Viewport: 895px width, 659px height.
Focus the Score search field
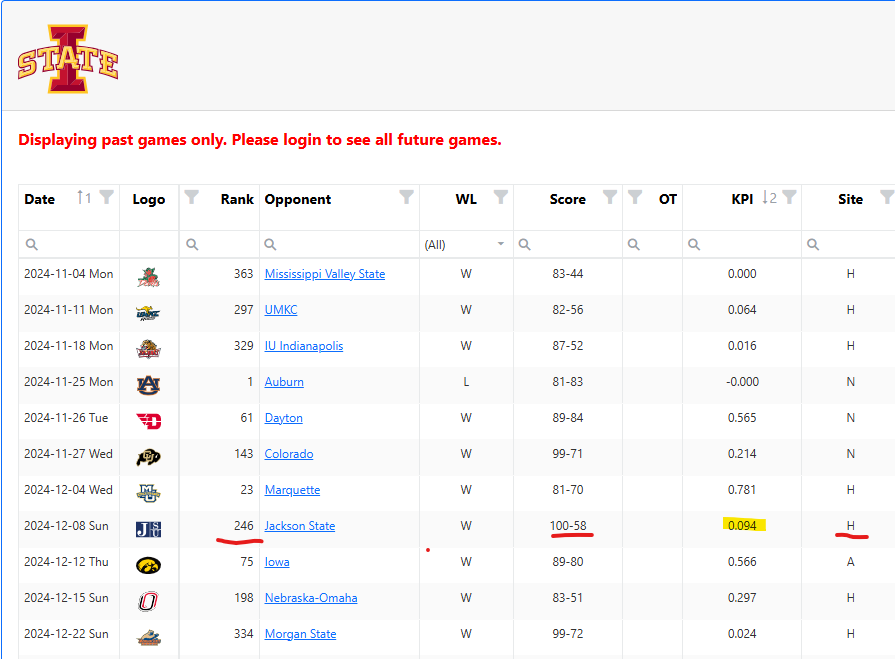pyautogui.click(x=568, y=244)
